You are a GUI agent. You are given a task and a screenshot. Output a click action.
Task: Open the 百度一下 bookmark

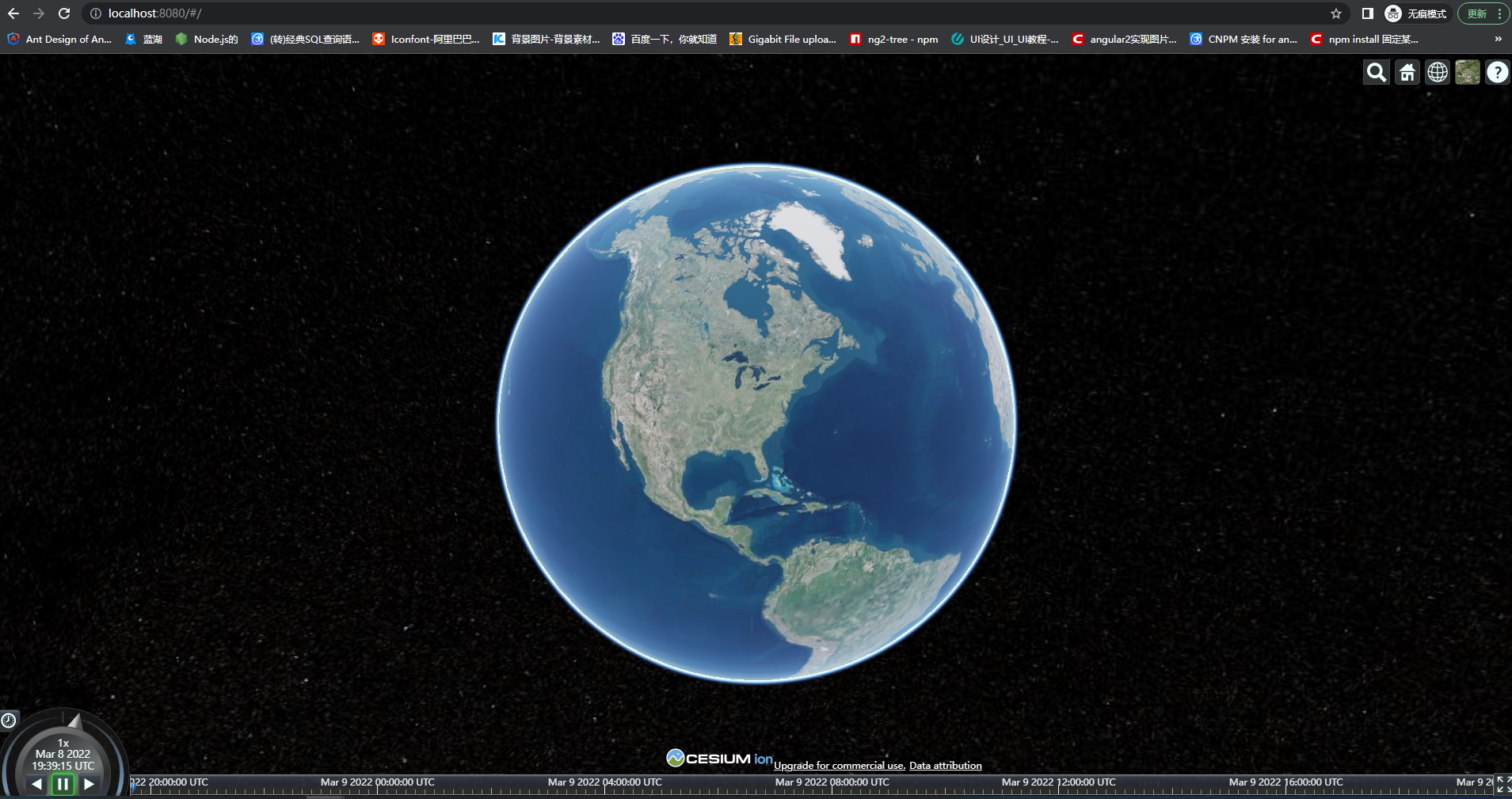(x=665, y=39)
